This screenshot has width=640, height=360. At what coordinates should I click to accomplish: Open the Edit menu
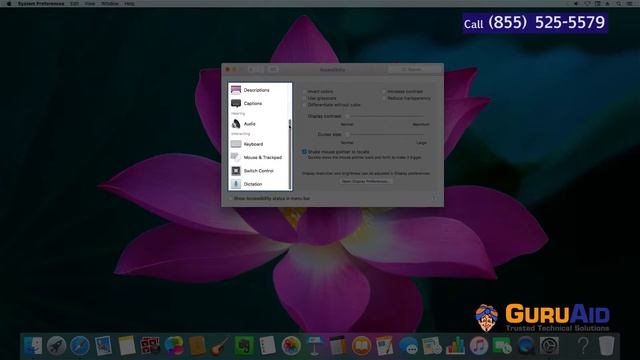[x=74, y=3]
